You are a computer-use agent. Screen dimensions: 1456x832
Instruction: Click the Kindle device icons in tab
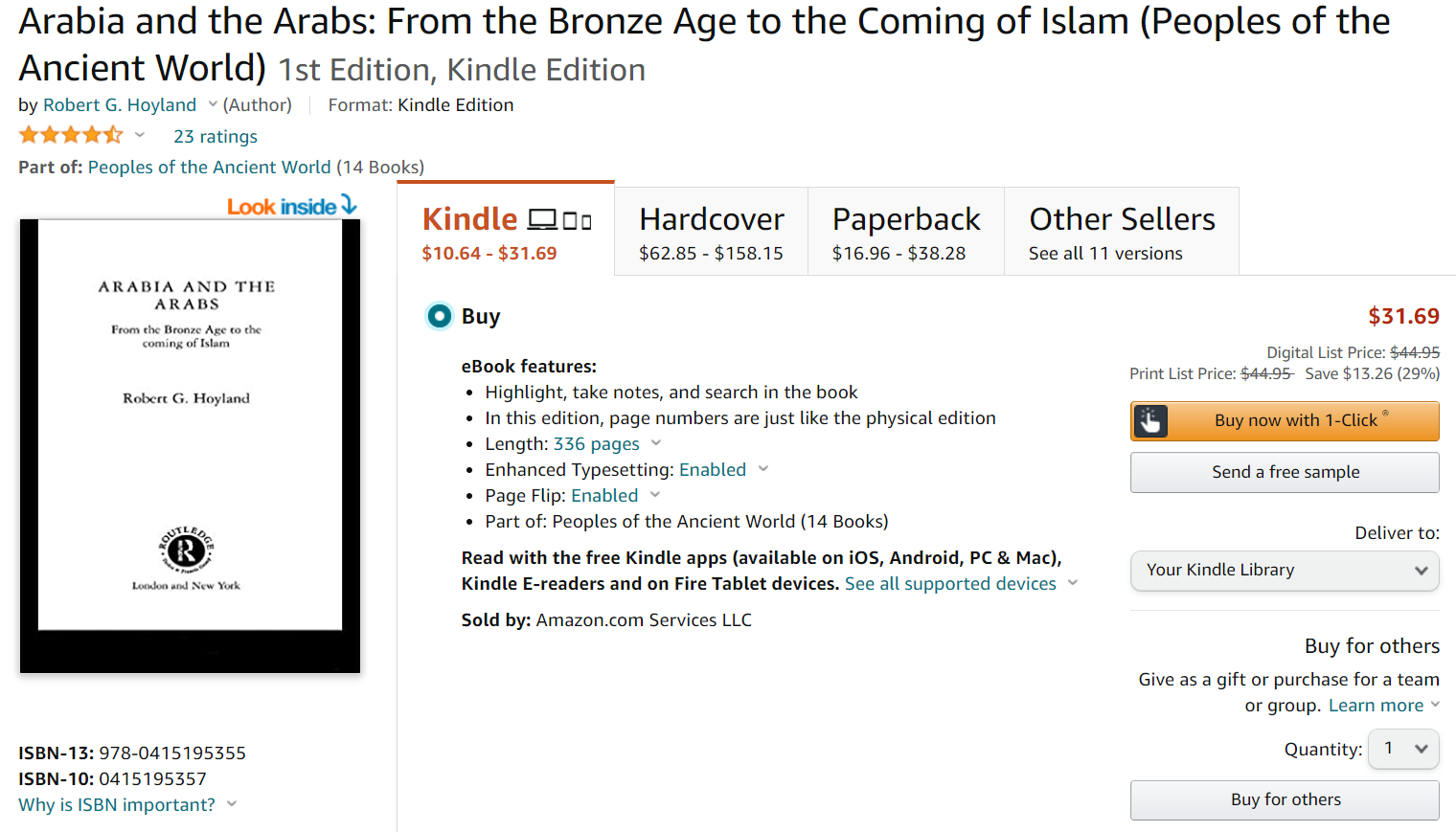coord(559,220)
